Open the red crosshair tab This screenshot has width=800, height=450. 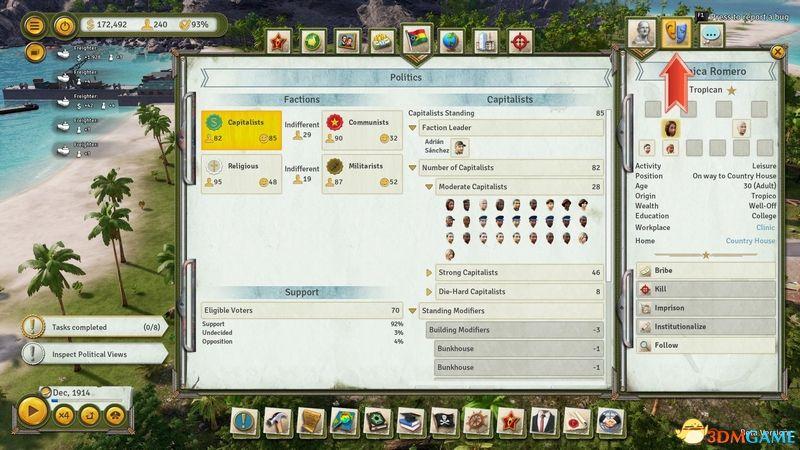click(520, 42)
